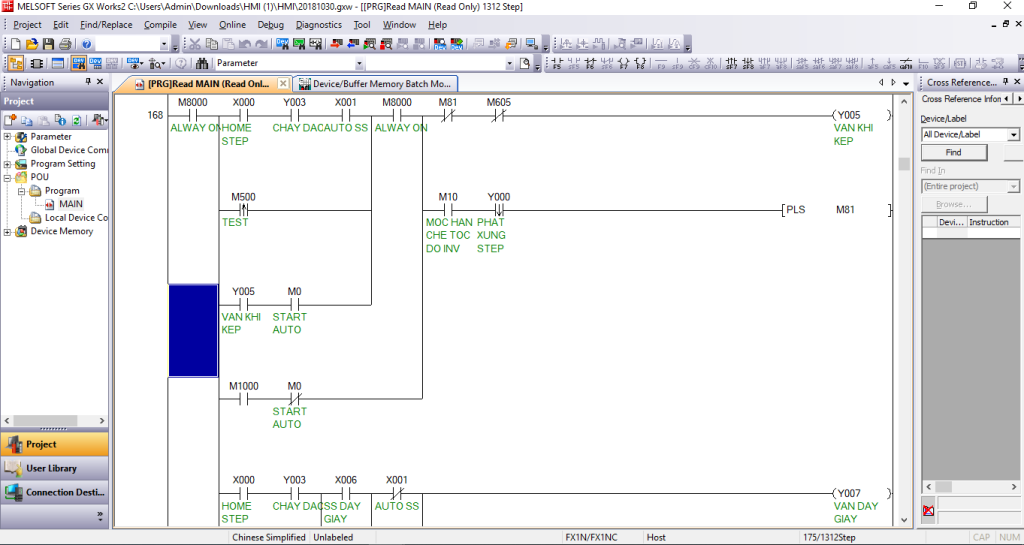
Task: Click the Open project folder icon
Action: [32, 44]
